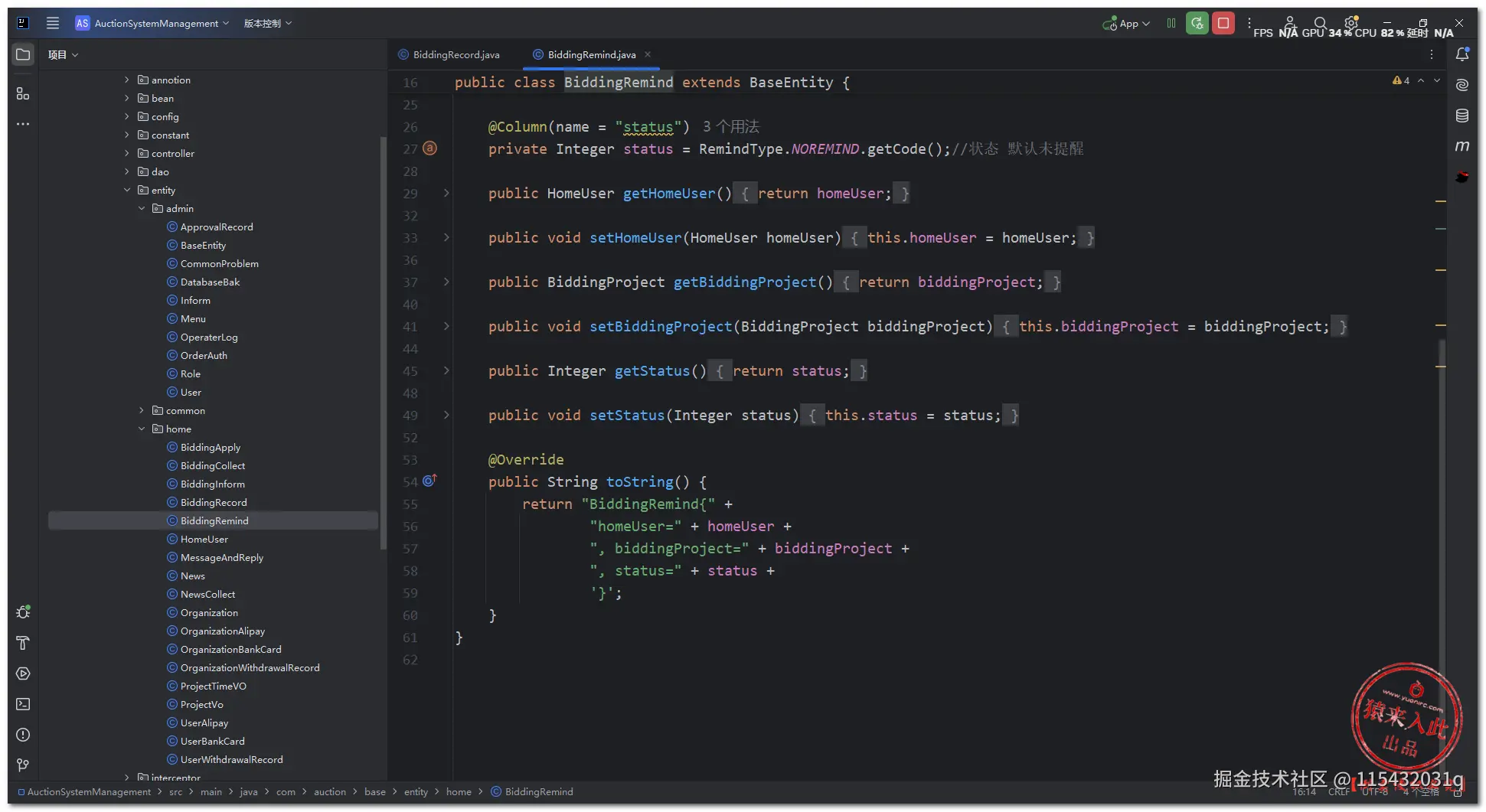Open Search Everywhere magnifier
Screen dimensions: 1486x812
click(1320, 23)
